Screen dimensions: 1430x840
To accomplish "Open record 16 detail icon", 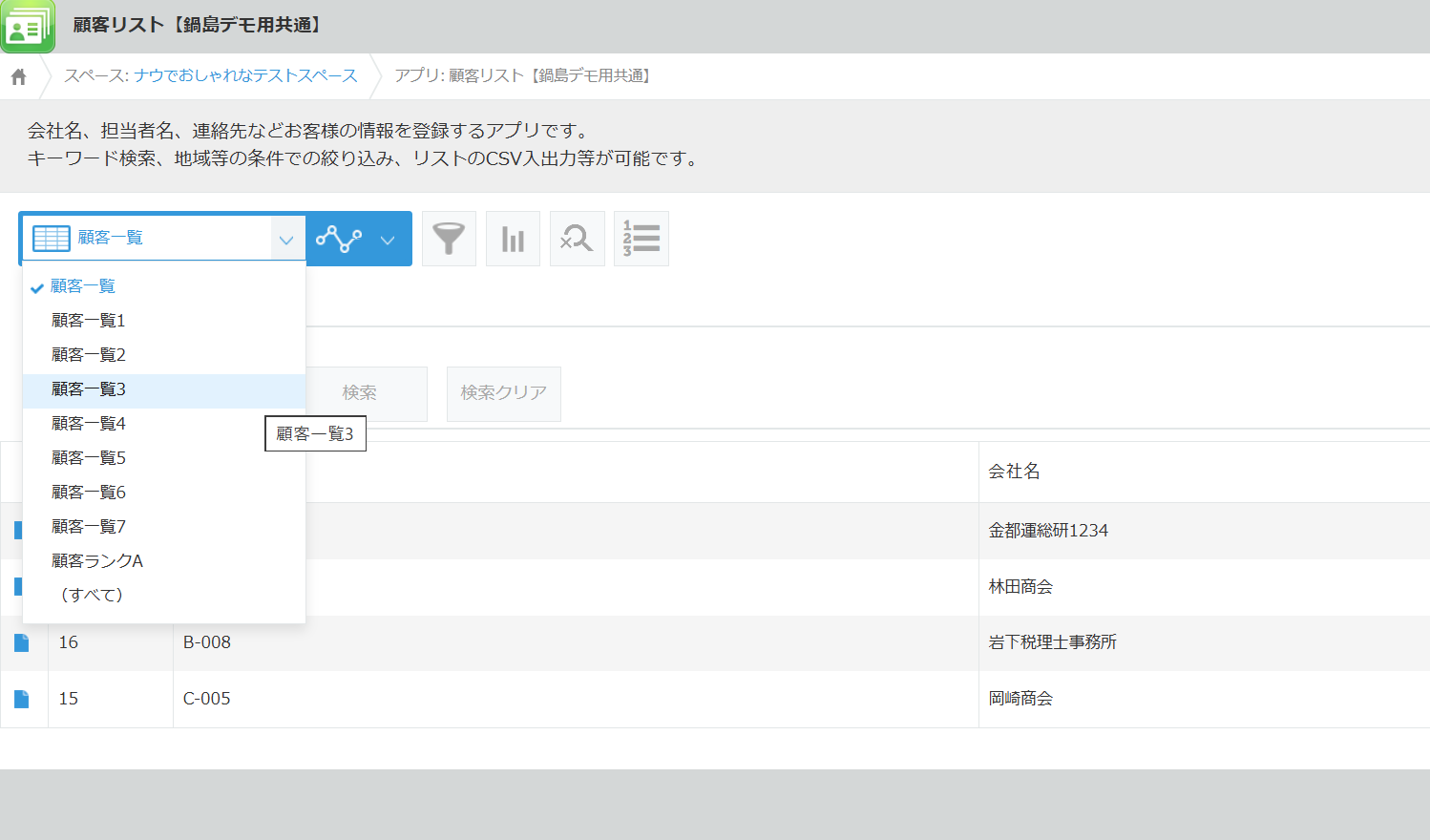I will click(22, 643).
